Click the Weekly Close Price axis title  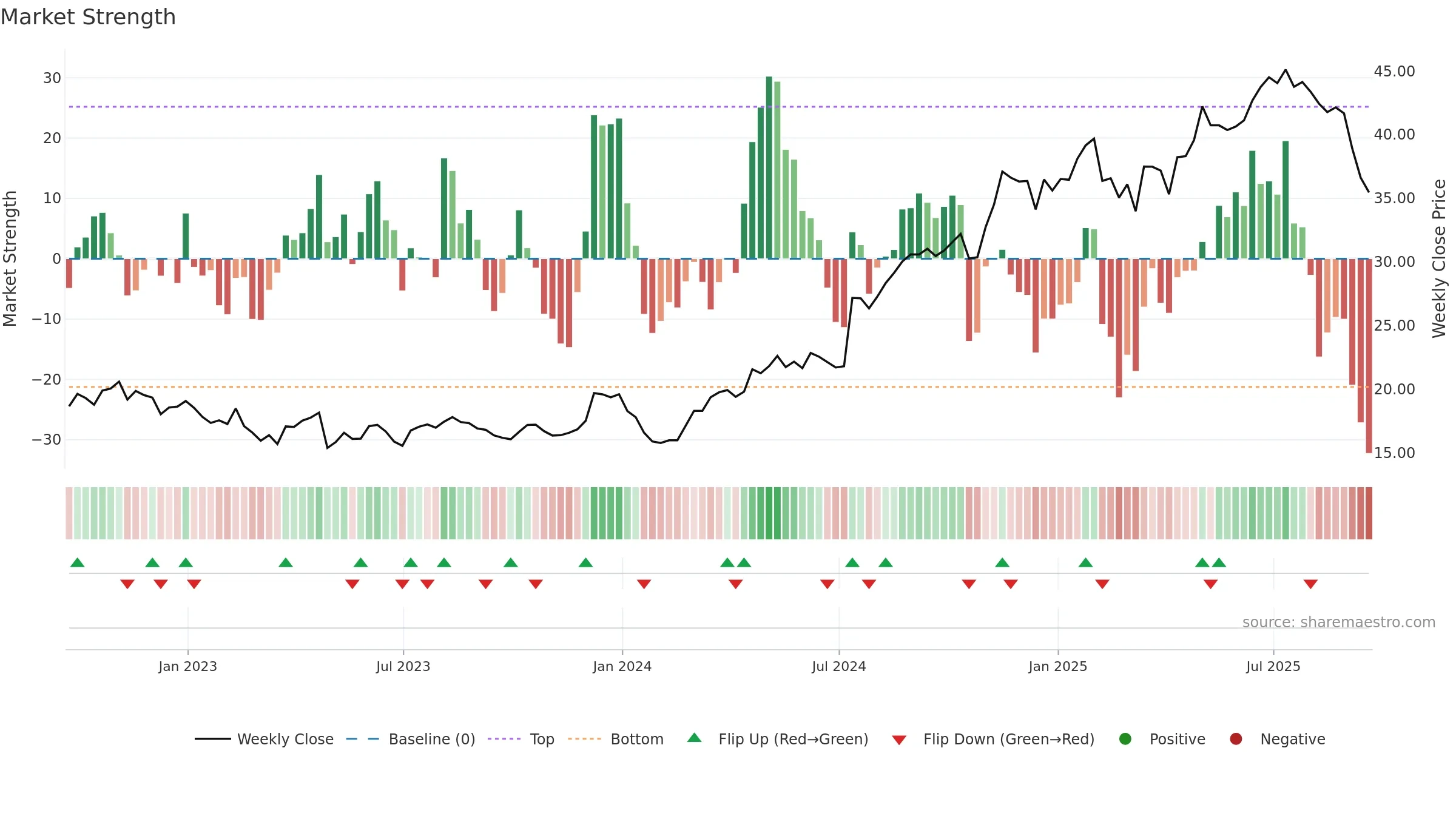pos(1439,258)
